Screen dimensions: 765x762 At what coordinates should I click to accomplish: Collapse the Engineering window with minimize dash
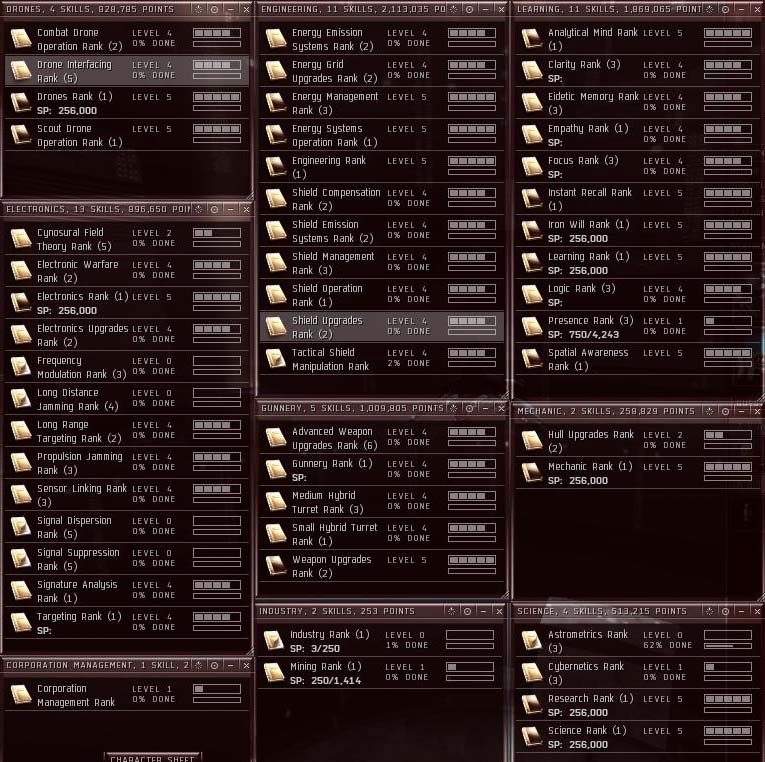pyautogui.click(x=485, y=9)
